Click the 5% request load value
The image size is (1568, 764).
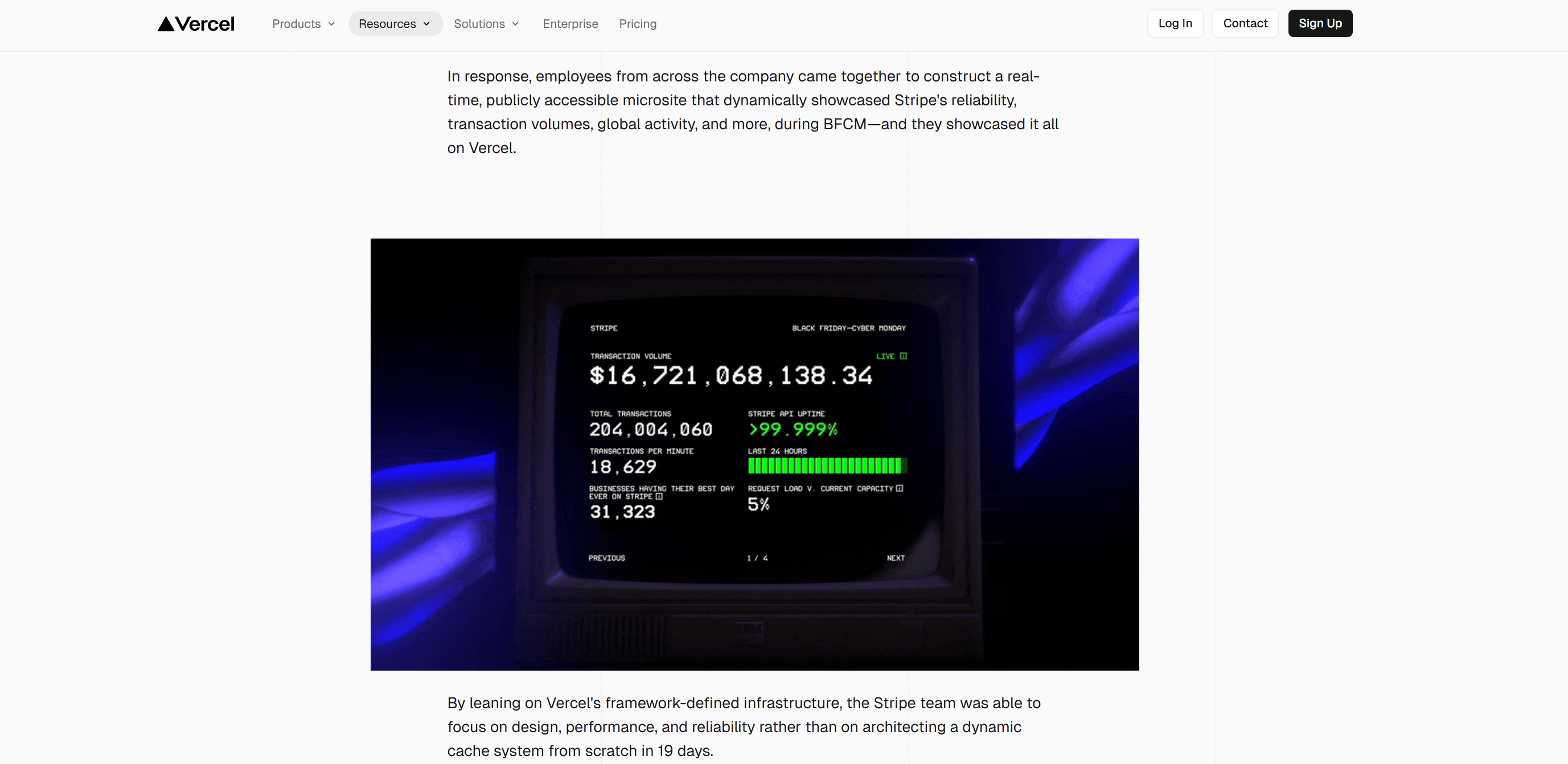coord(758,504)
